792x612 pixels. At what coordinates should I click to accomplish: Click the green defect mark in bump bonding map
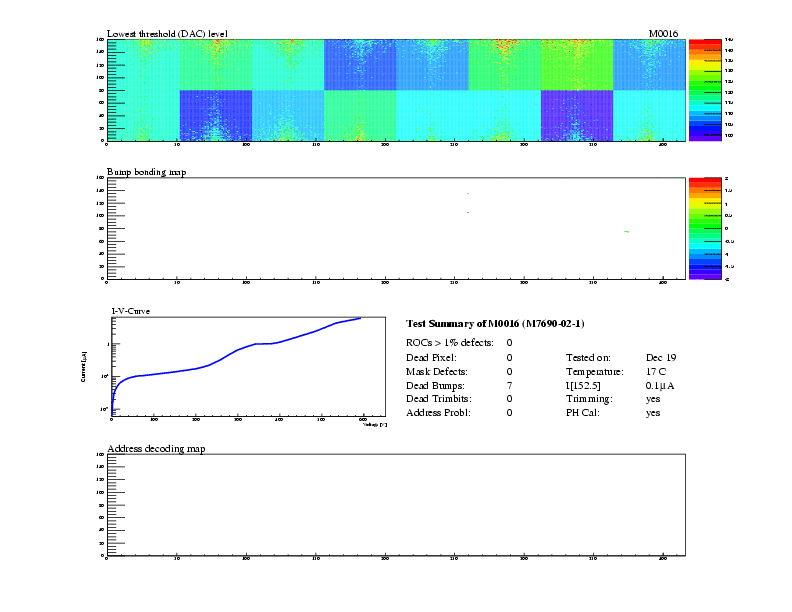pyautogui.click(x=626, y=232)
